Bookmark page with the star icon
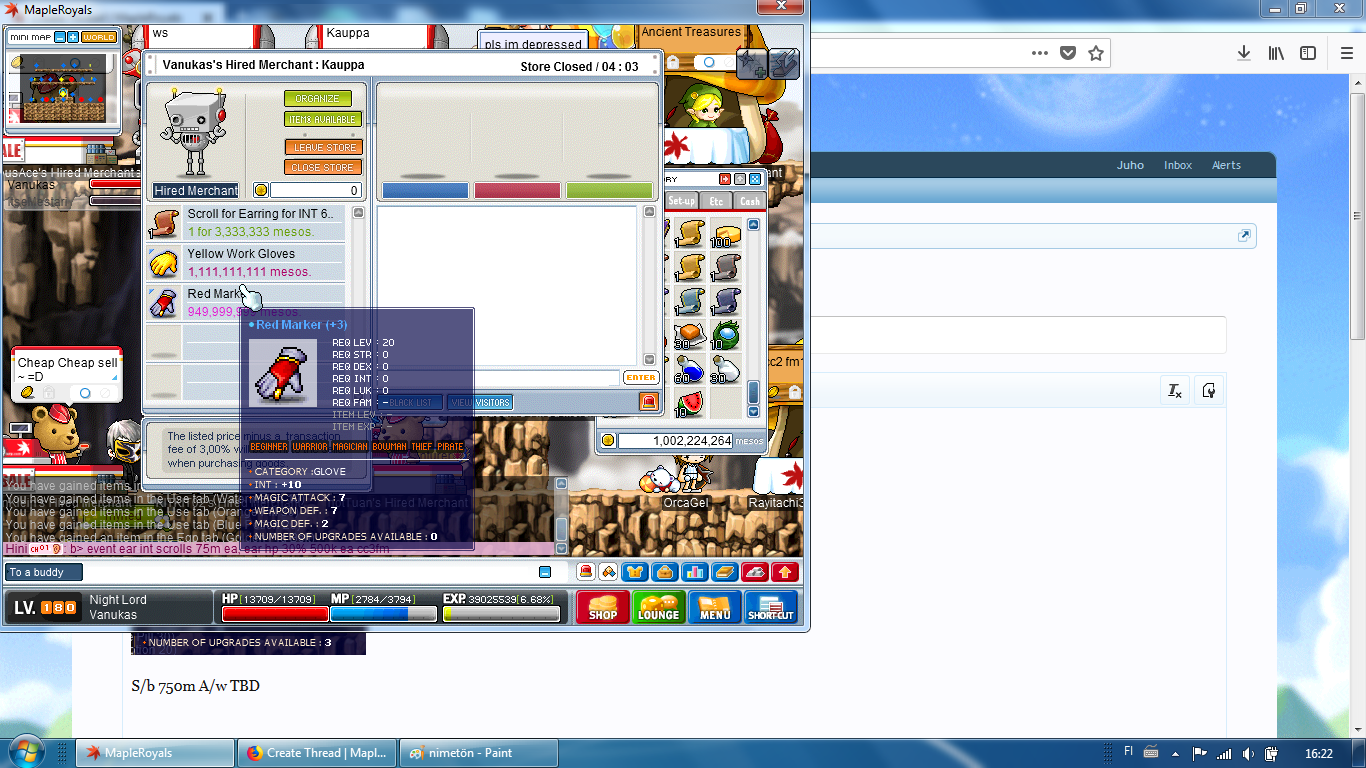The width and height of the screenshot is (1366, 768). pyautogui.click(x=1096, y=53)
